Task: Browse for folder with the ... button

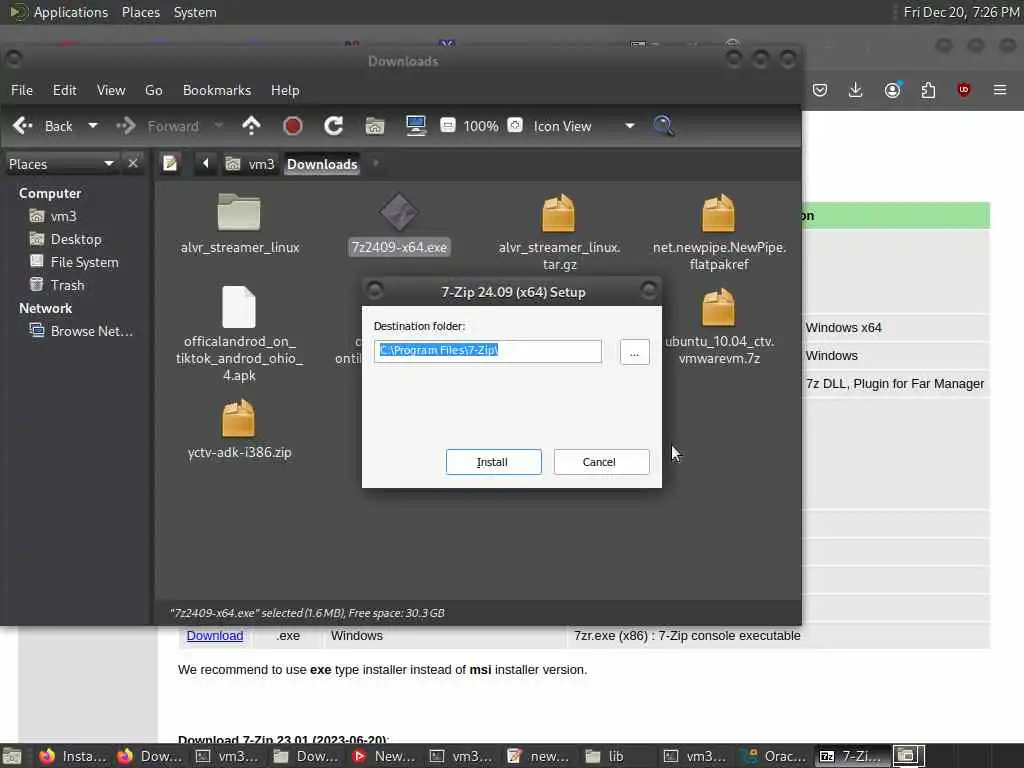Action: (x=634, y=353)
